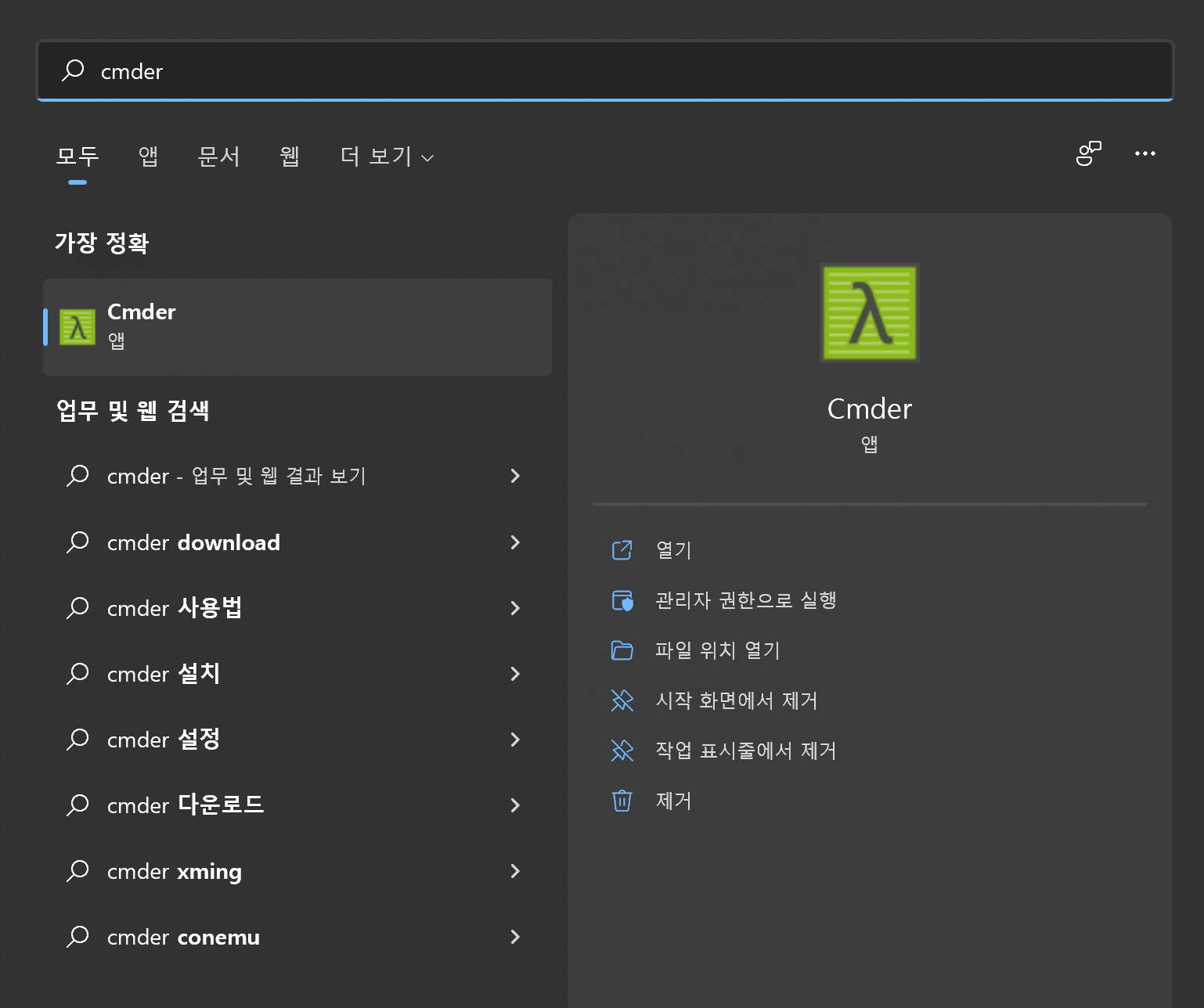Viewport: 1204px width, 1008px height.
Task: Click the small Cmder lambda icon in results
Action: tap(78, 327)
